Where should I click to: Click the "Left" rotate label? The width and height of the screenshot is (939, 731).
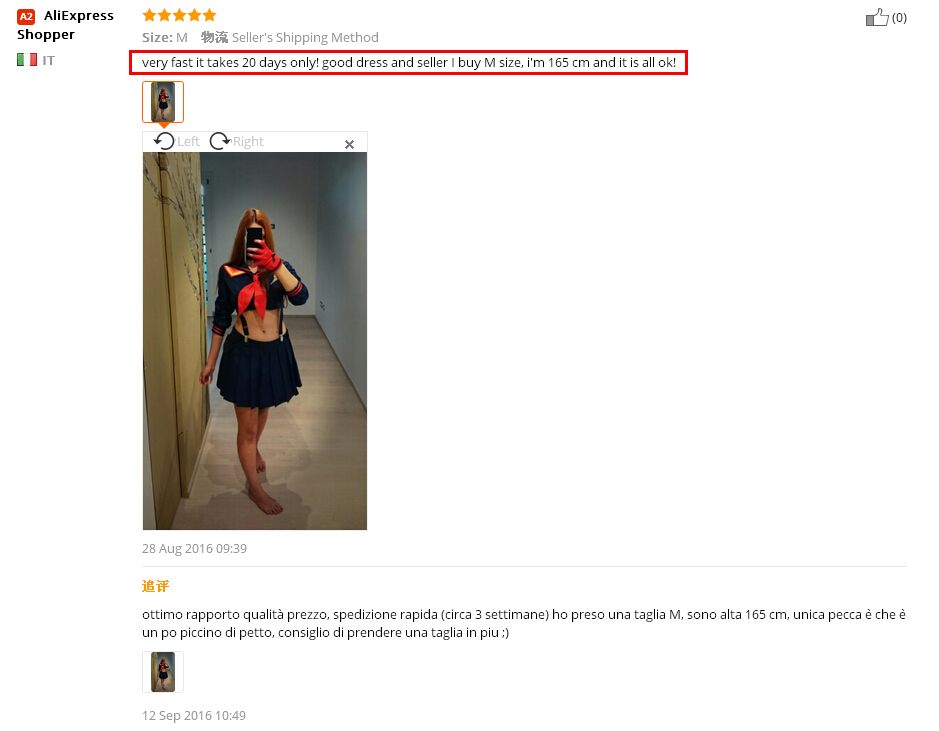[188, 142]
